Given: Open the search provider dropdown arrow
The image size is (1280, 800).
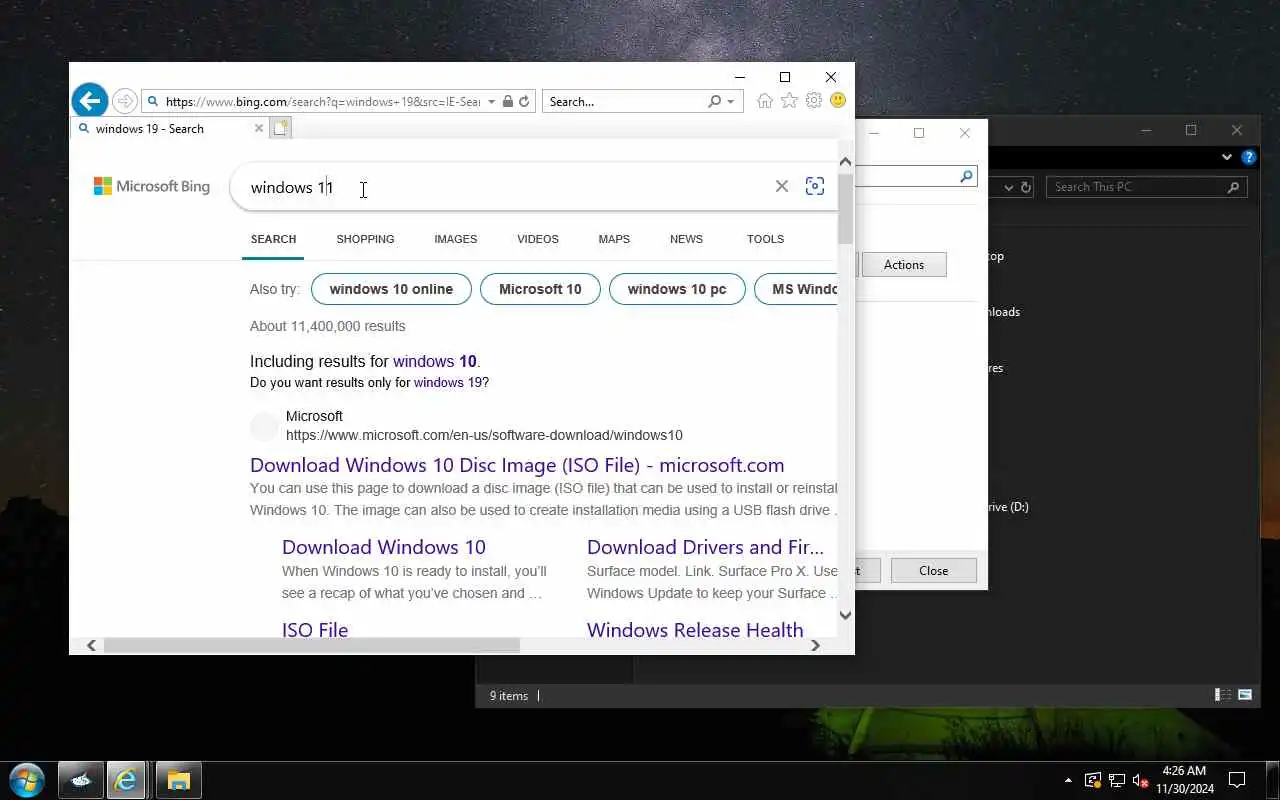Looking at the screenshot, I should 731,101.
